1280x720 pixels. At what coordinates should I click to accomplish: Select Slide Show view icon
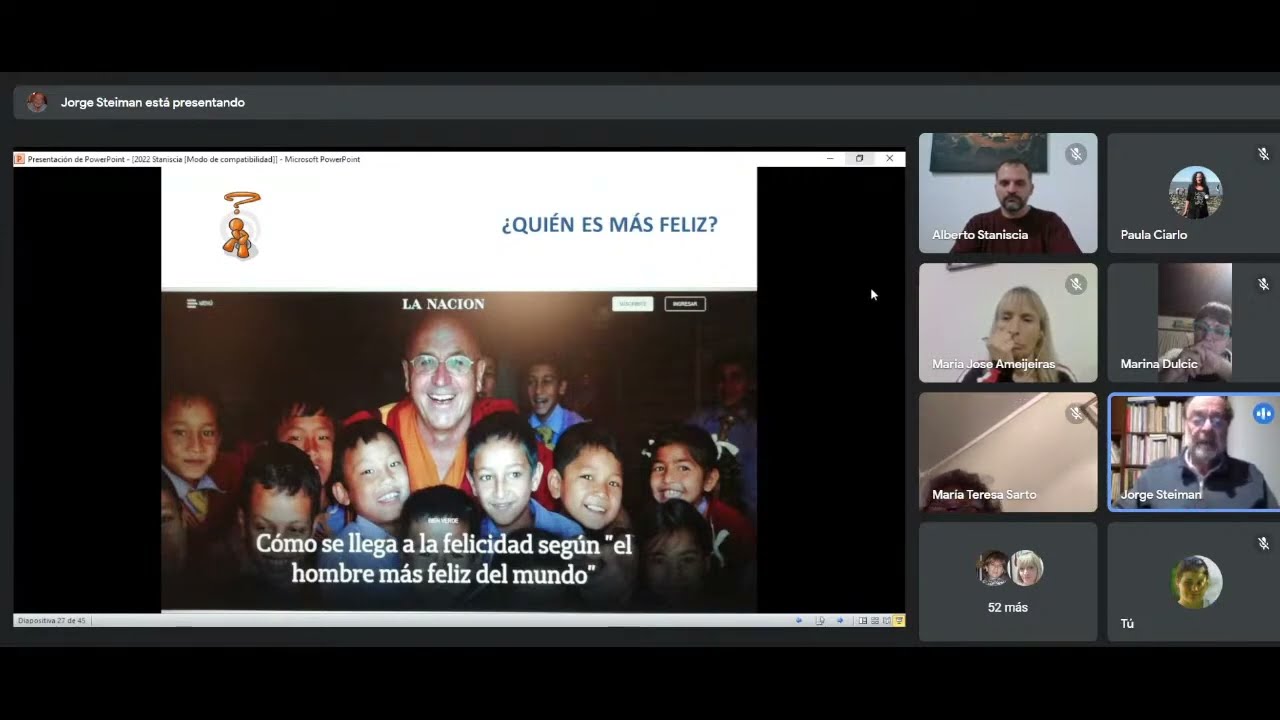[898, 620]
